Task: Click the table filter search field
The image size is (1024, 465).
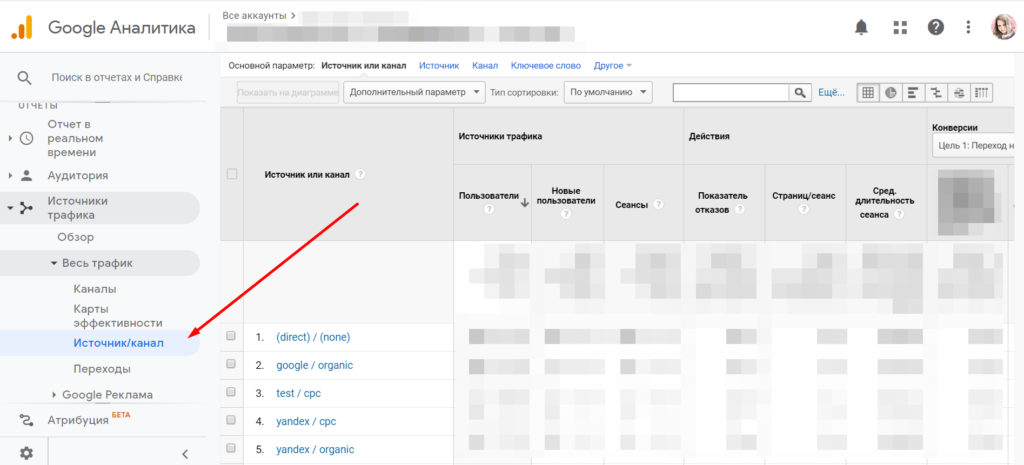Action: pos(730,93)
